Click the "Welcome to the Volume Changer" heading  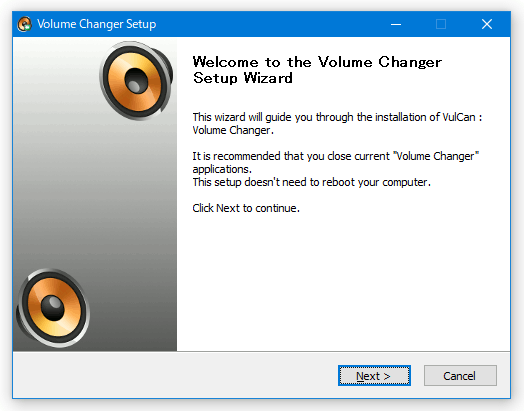coord(317,70)
